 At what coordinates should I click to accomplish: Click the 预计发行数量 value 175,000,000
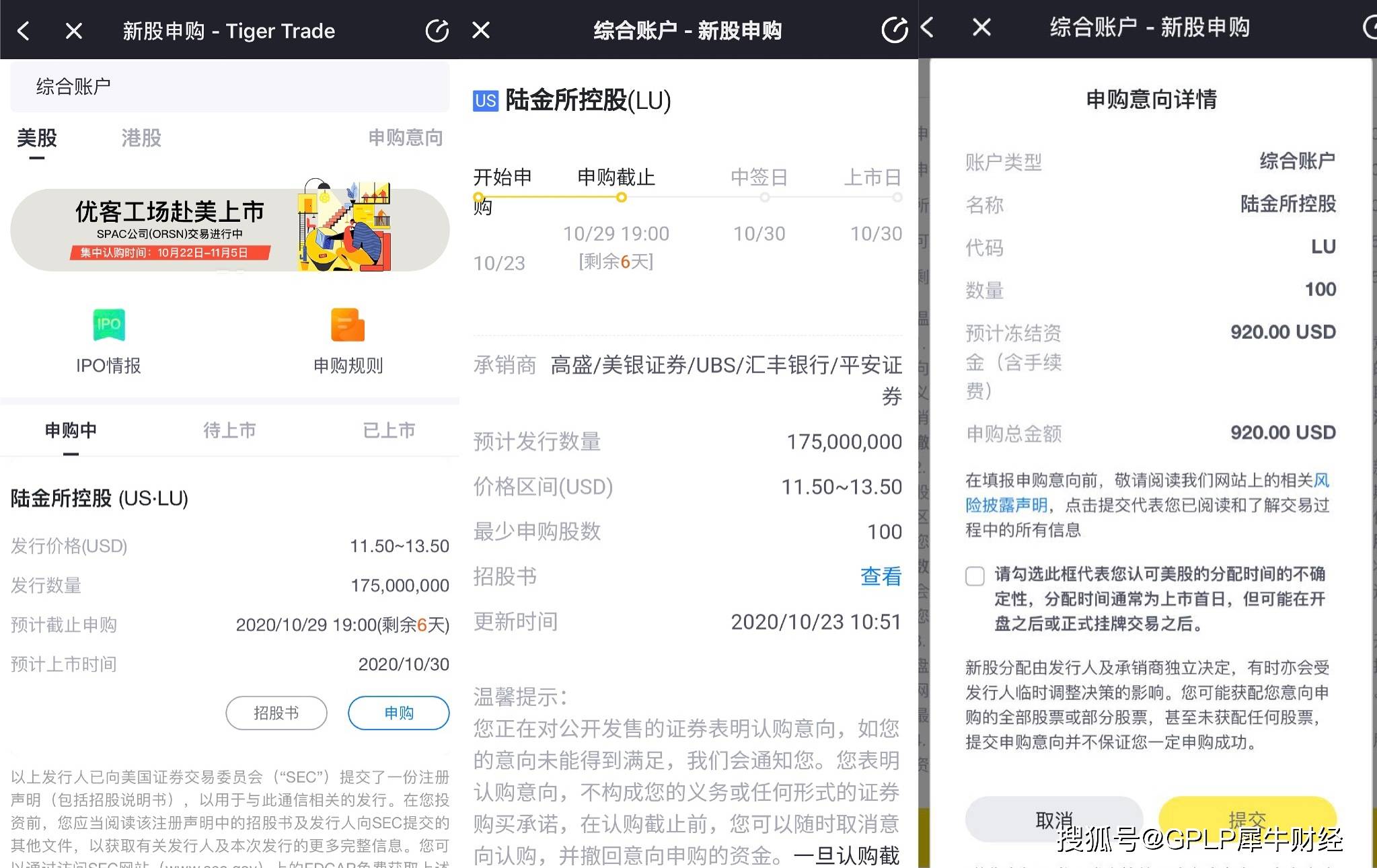click(x=844, y=442)
